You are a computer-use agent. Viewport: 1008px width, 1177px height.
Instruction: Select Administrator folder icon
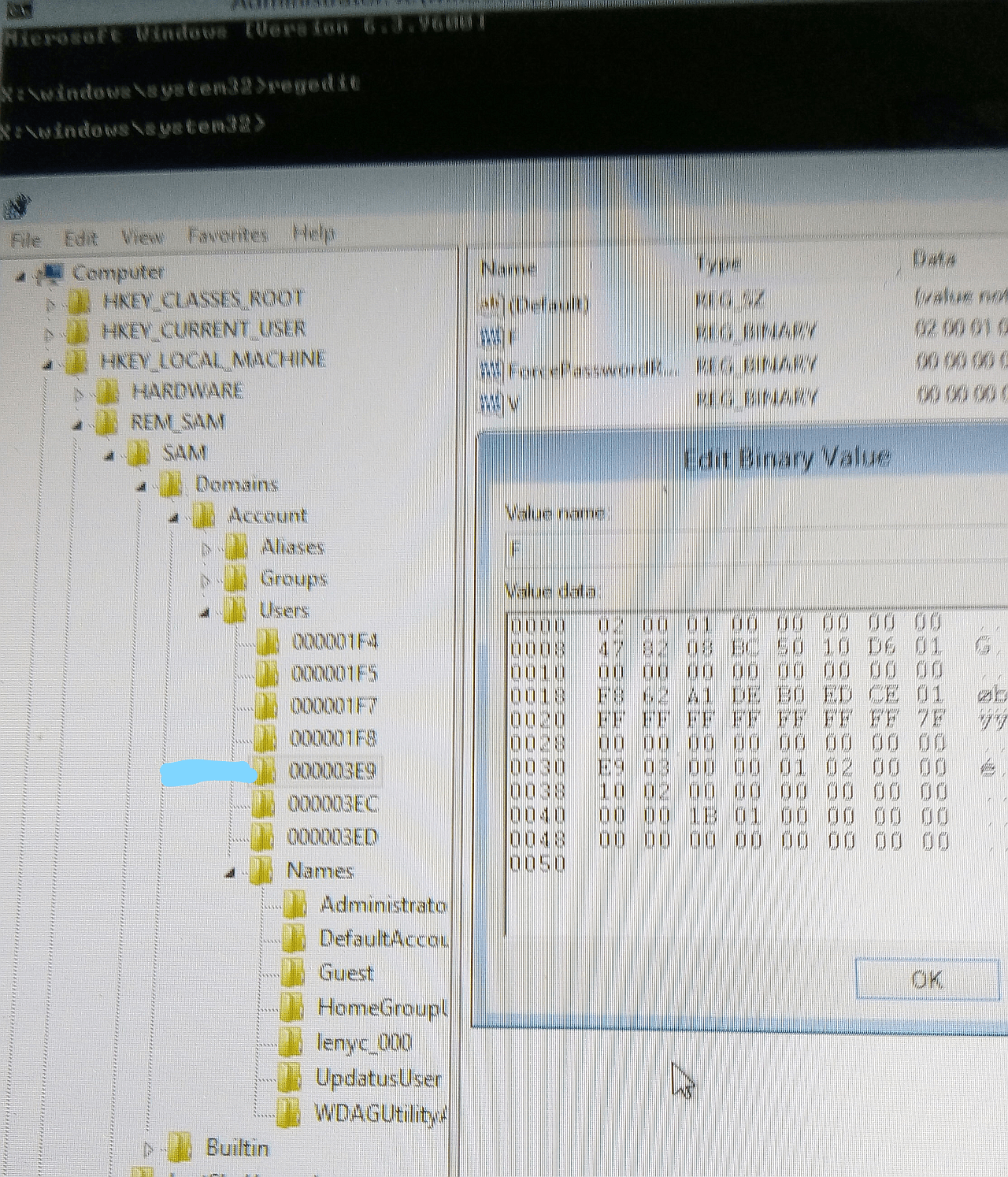(x=295, y=904)
